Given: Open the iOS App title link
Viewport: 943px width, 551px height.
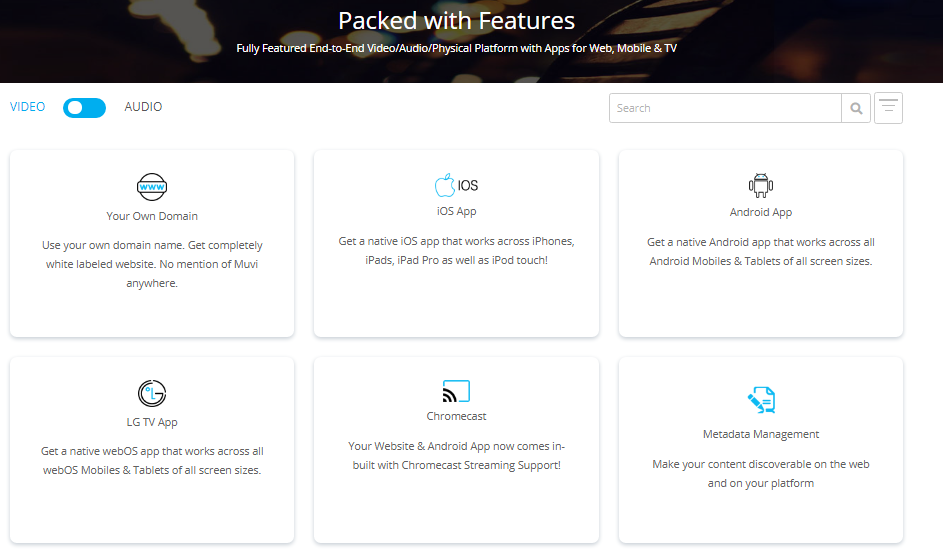Looking at the screenshot, I should (456, 211).
